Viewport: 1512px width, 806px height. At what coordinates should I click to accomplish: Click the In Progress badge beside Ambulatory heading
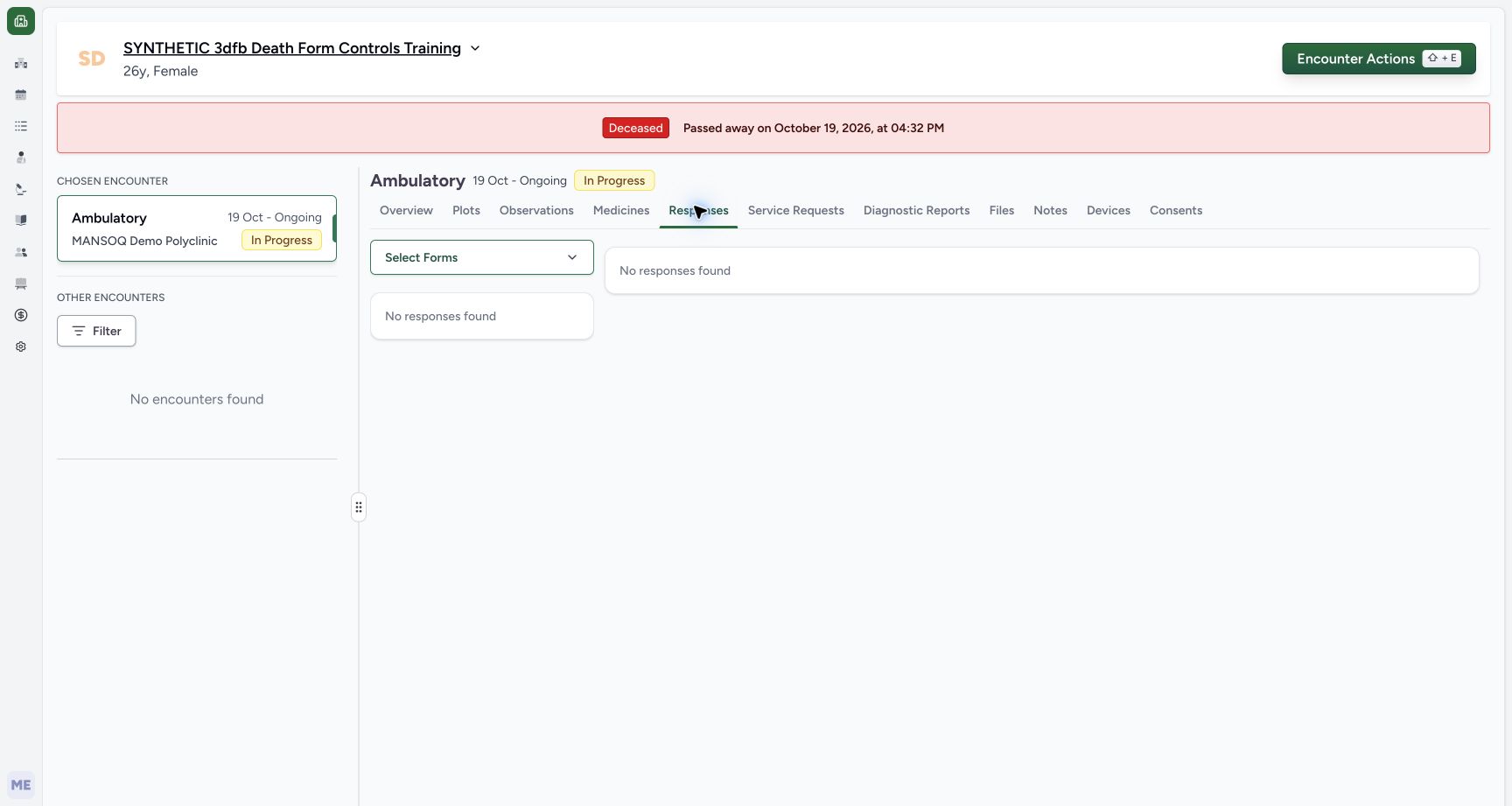click(x=614, y=180)
